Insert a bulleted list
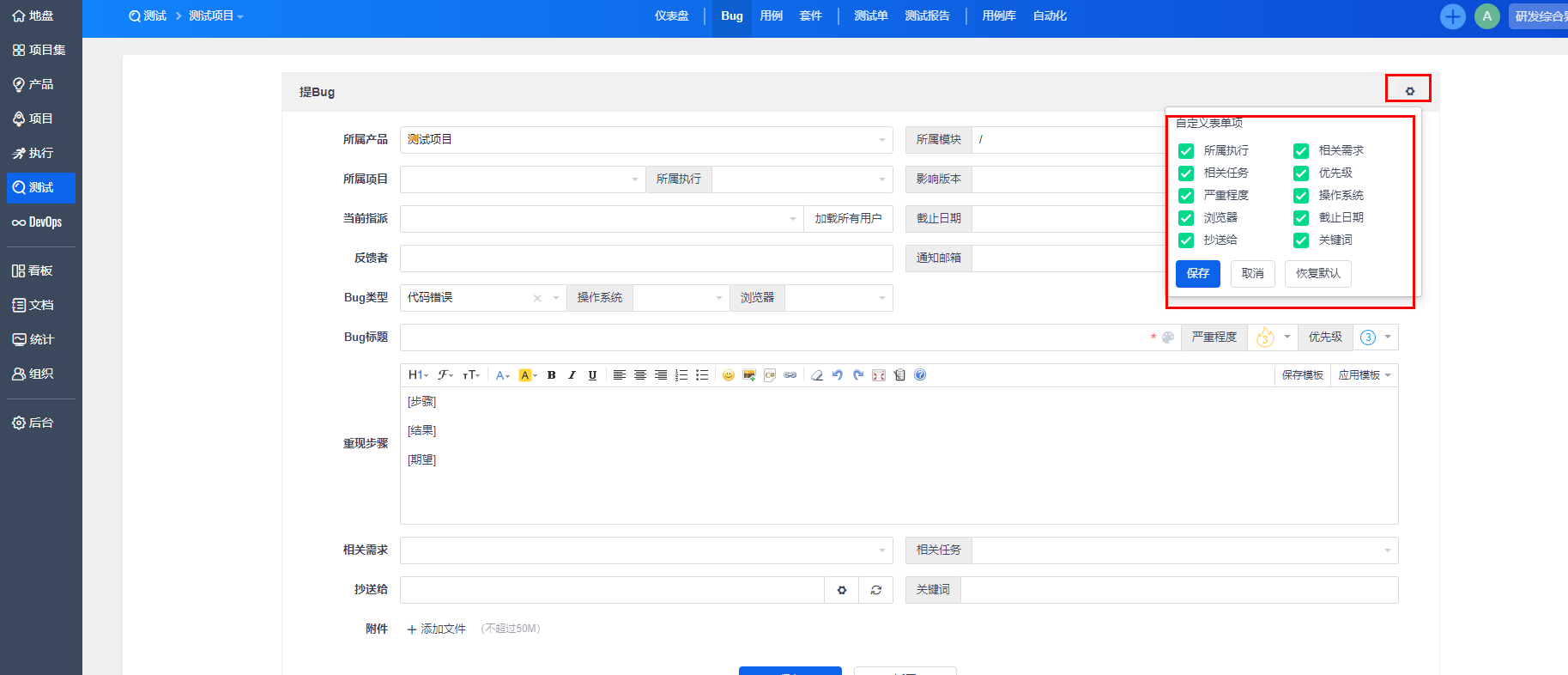 coord(702,375)
